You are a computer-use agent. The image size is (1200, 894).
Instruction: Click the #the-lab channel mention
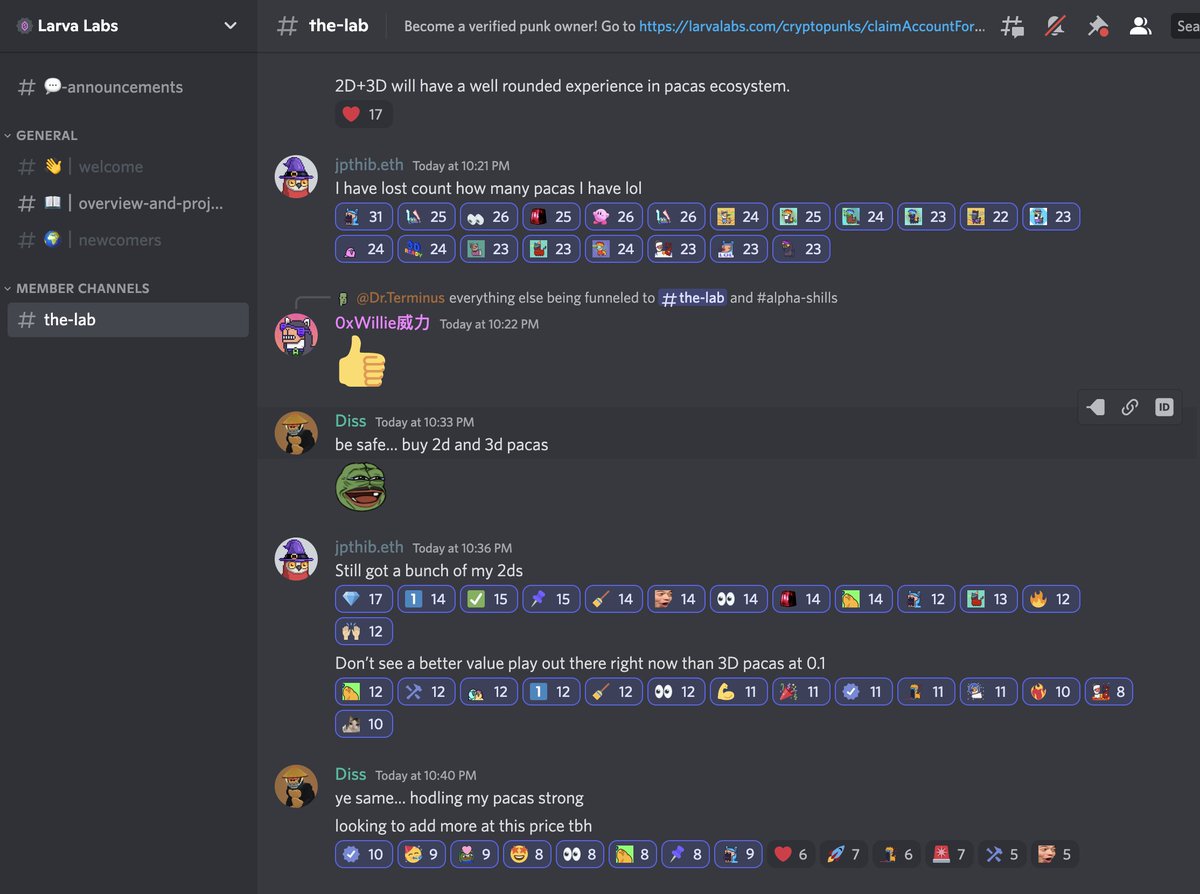(x=693, y=298)
